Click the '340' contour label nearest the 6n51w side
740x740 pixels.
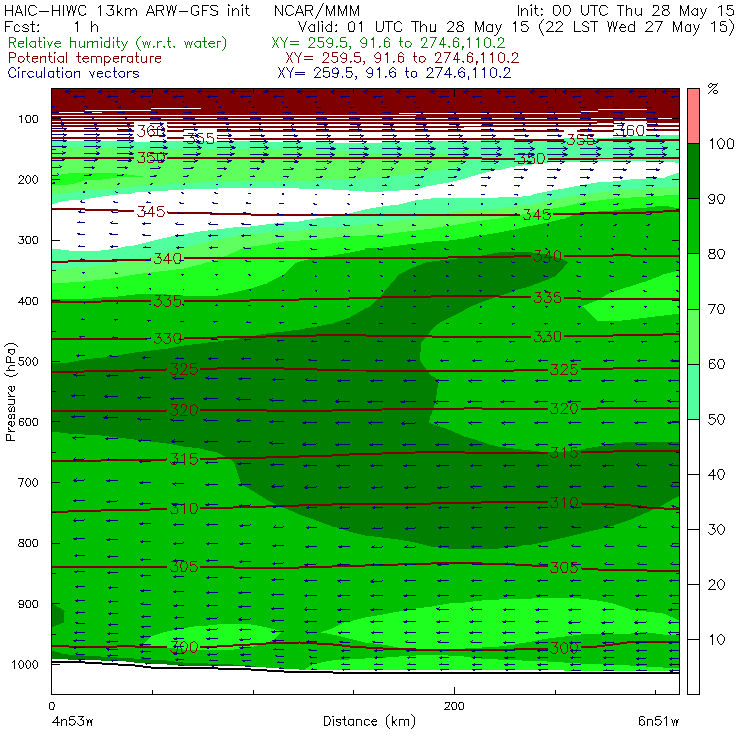tap(547, 256)
